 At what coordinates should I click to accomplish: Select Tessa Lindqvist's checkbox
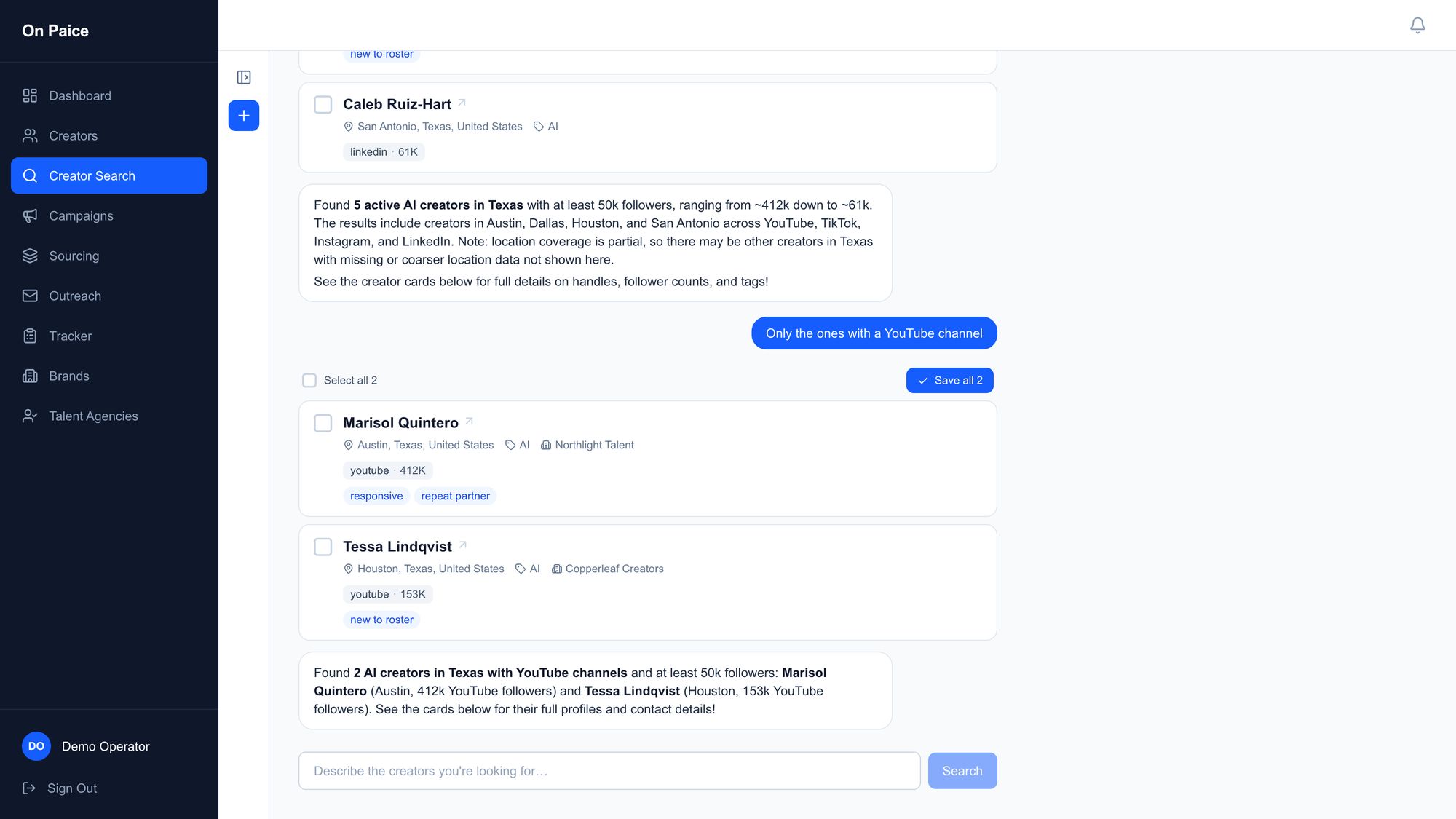pos(323,547)
